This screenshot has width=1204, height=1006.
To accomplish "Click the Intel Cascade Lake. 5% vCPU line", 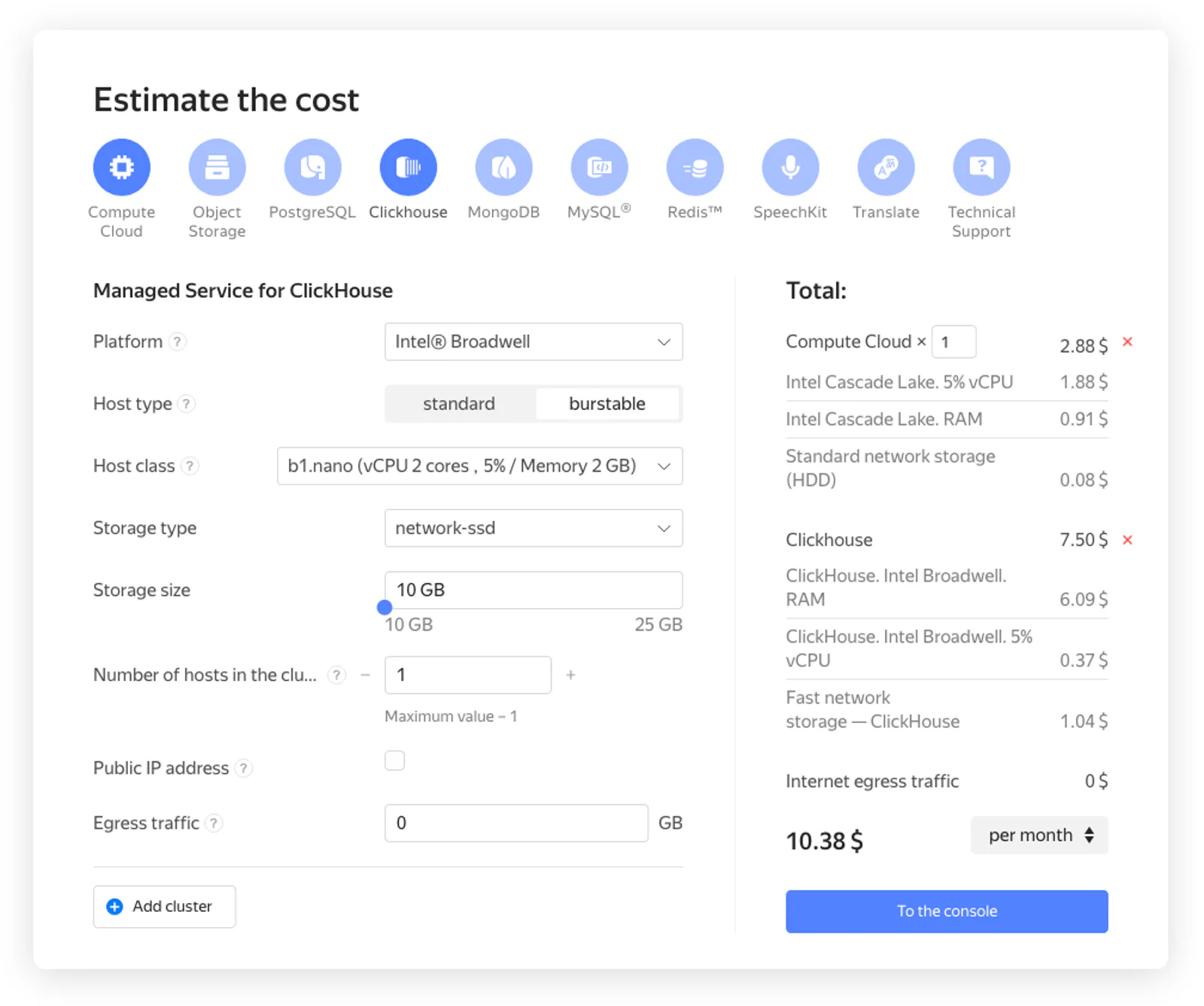I will (x=947, y=382).
